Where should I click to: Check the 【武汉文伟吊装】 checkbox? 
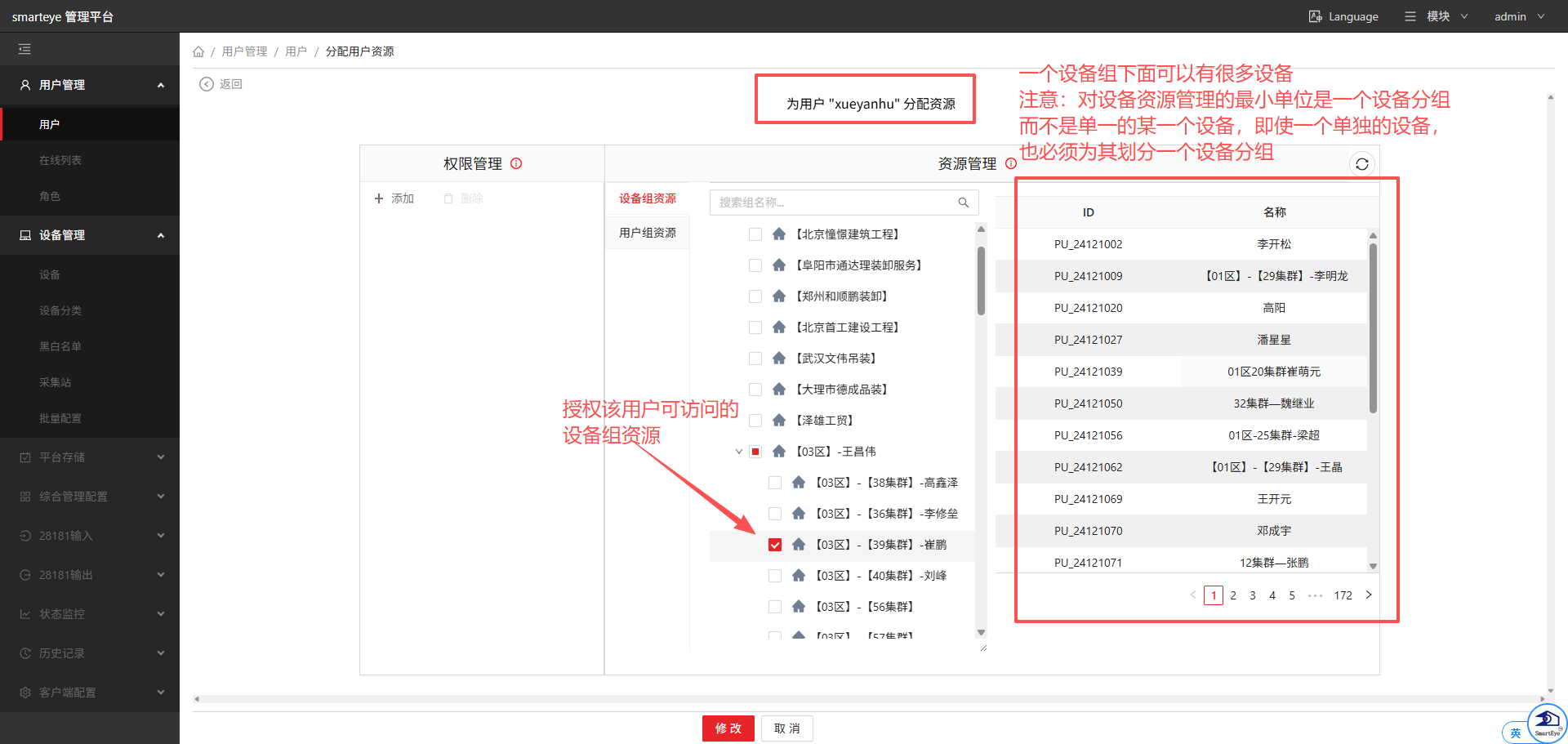pos(755,359)
